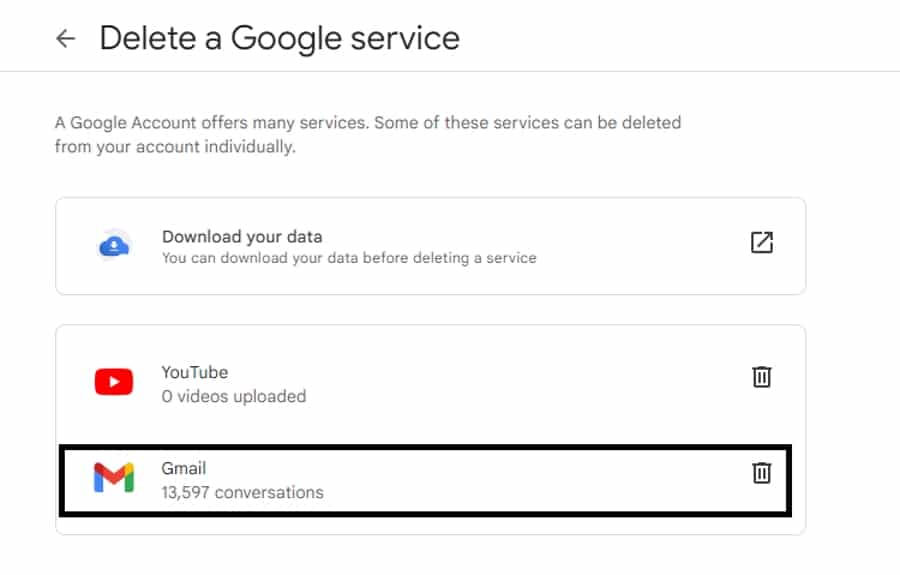Click 'from your account individually' text
Image resolution: width=900 pixels, height=575 pixels.
[175, 147]
